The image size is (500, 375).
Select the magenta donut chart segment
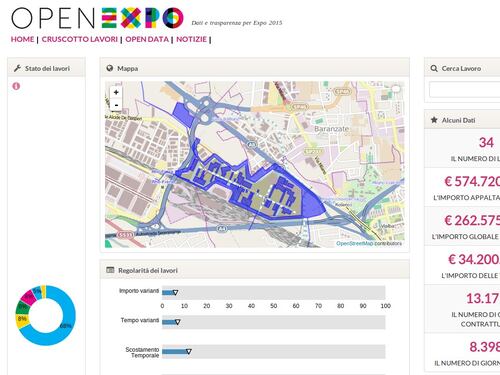[x=29, y=297]
